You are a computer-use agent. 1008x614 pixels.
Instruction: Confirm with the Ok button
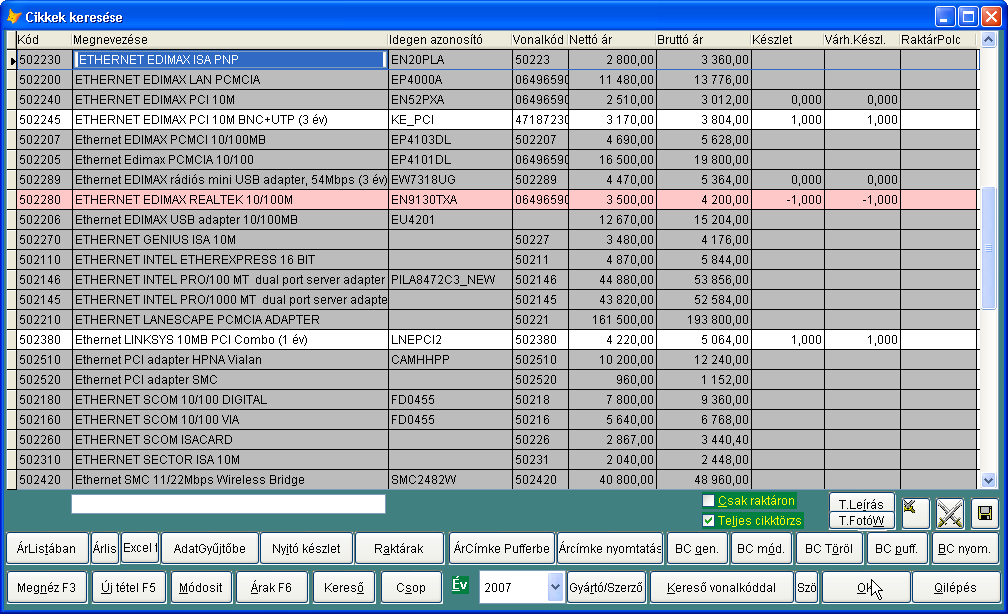pos(866,587)
